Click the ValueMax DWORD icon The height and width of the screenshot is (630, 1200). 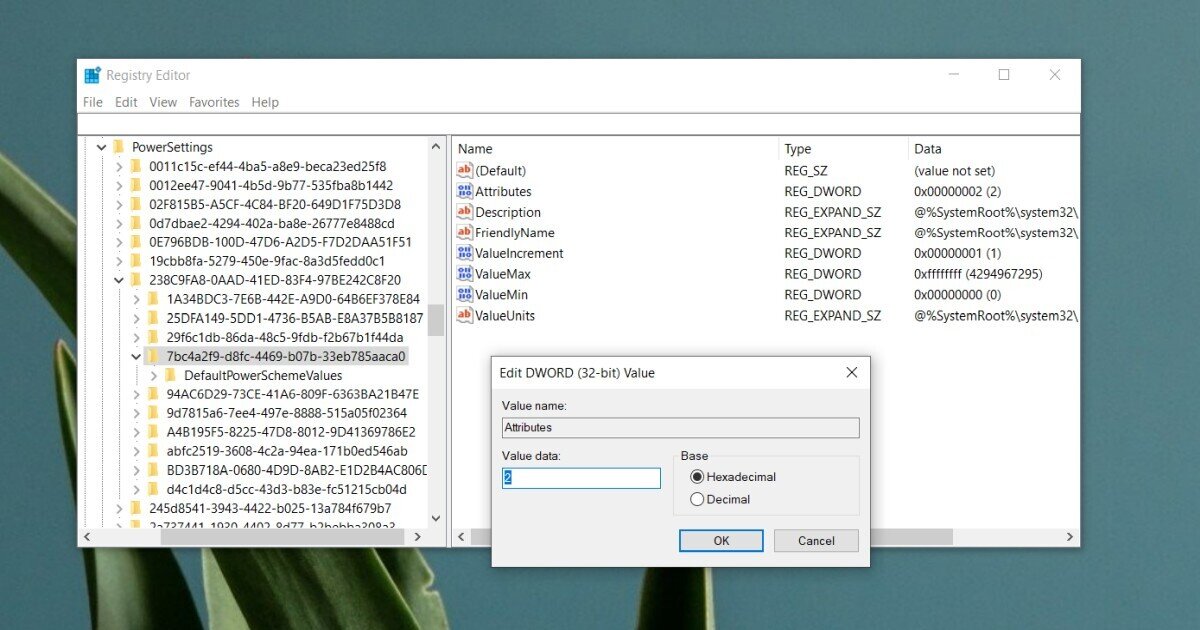coord(464,274)
